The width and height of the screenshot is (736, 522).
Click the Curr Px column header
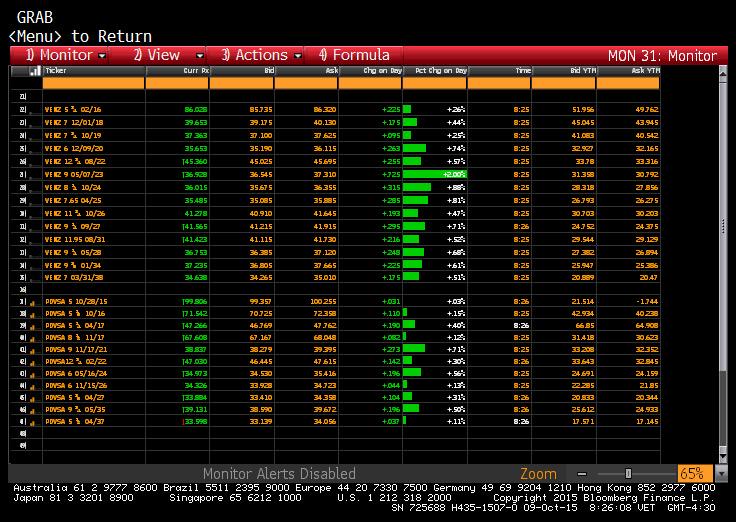click(x=177, y=71)
